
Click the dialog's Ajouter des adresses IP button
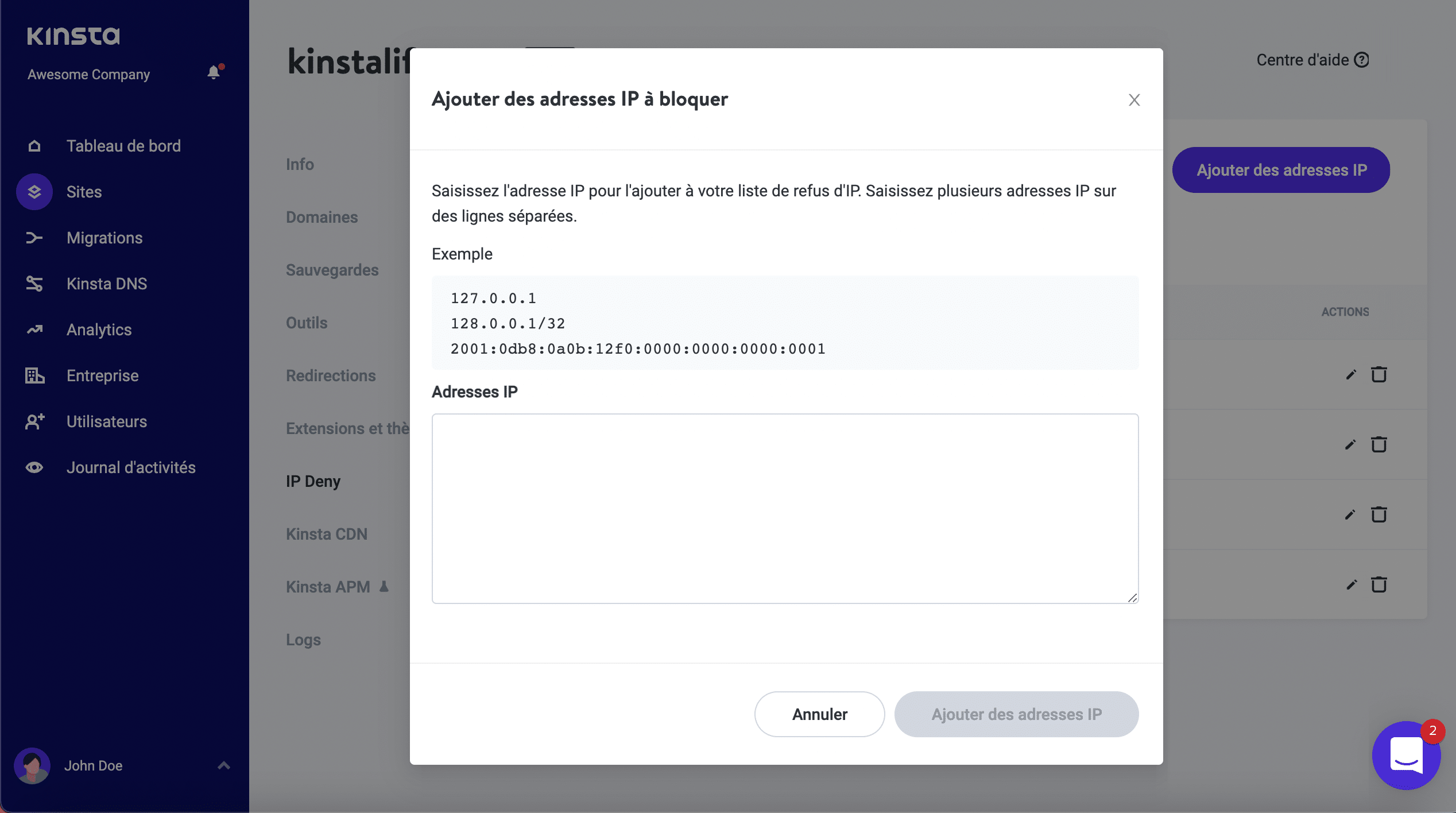point(1016,714)
